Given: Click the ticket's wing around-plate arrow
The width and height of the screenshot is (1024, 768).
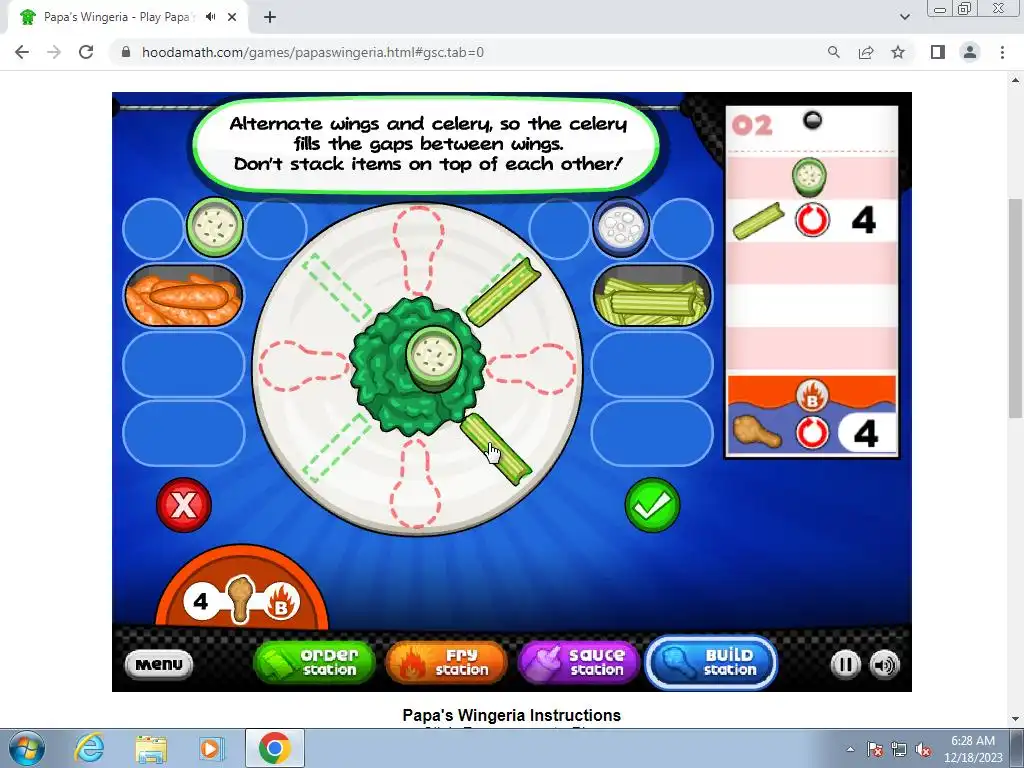Looking at the screenshot, I should (x=812, y=433).
